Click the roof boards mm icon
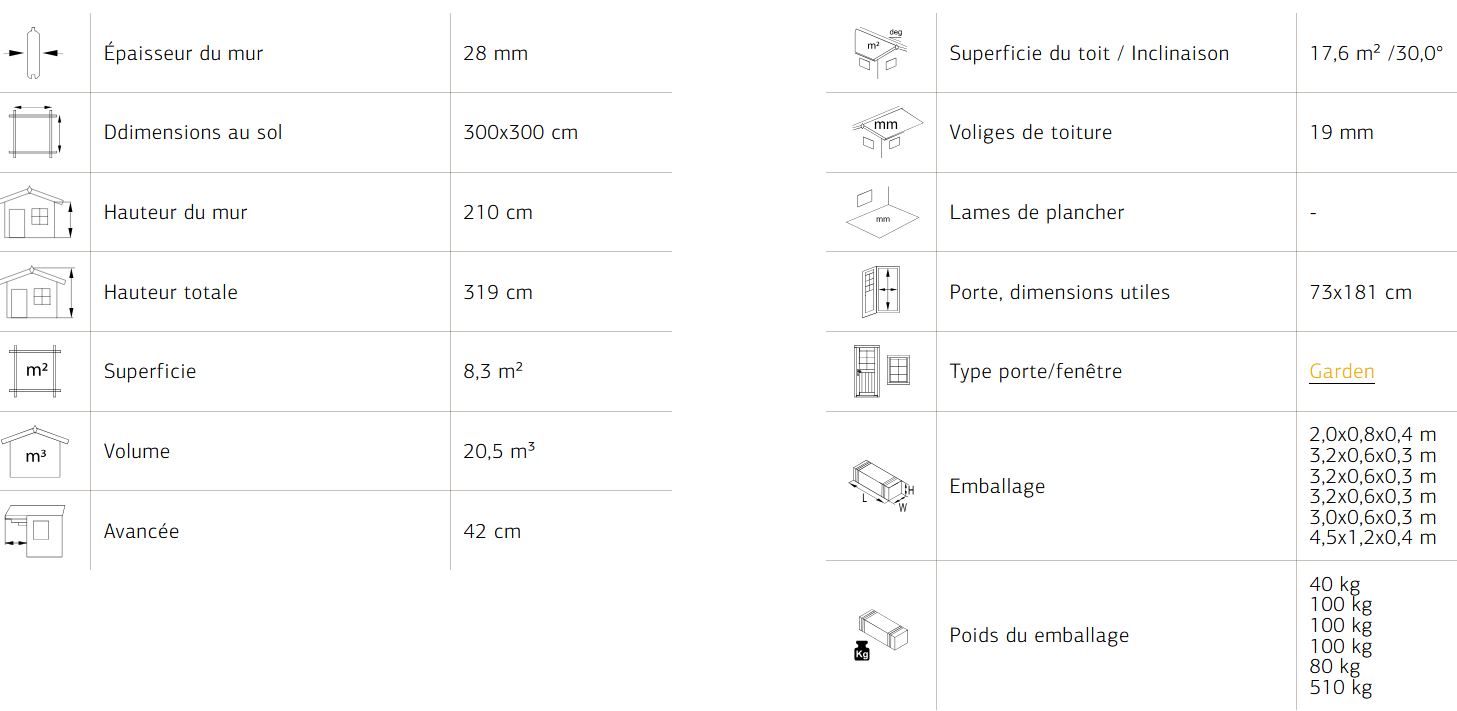Image resolution: width=1457 pixels, height=711 pixels. coord(880,132)
